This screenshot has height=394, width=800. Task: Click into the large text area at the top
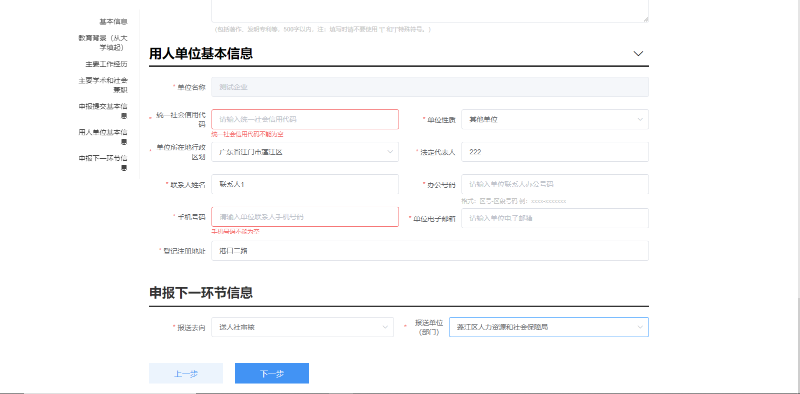point(430,11)
